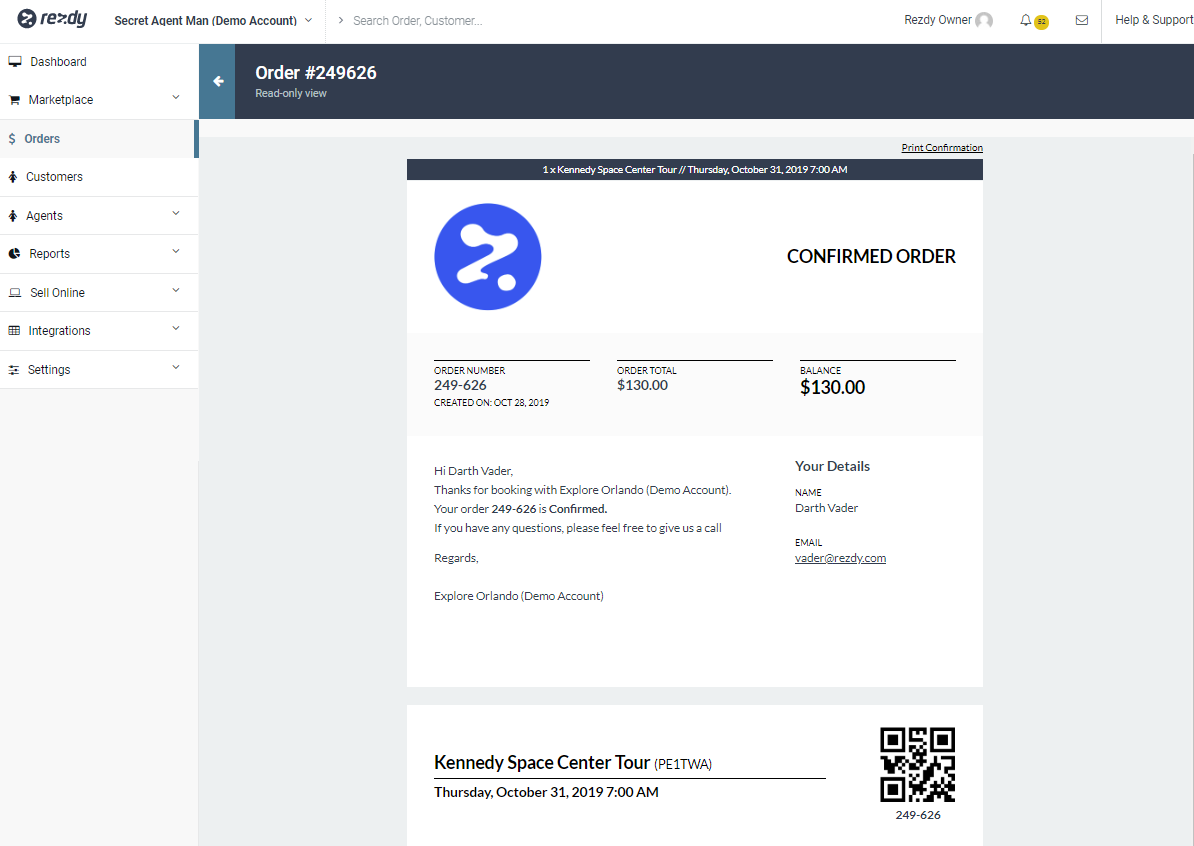The image size is (1194, 846).
Task: Click the Rezdy Owner avatar icon
Action: (984, 21)
